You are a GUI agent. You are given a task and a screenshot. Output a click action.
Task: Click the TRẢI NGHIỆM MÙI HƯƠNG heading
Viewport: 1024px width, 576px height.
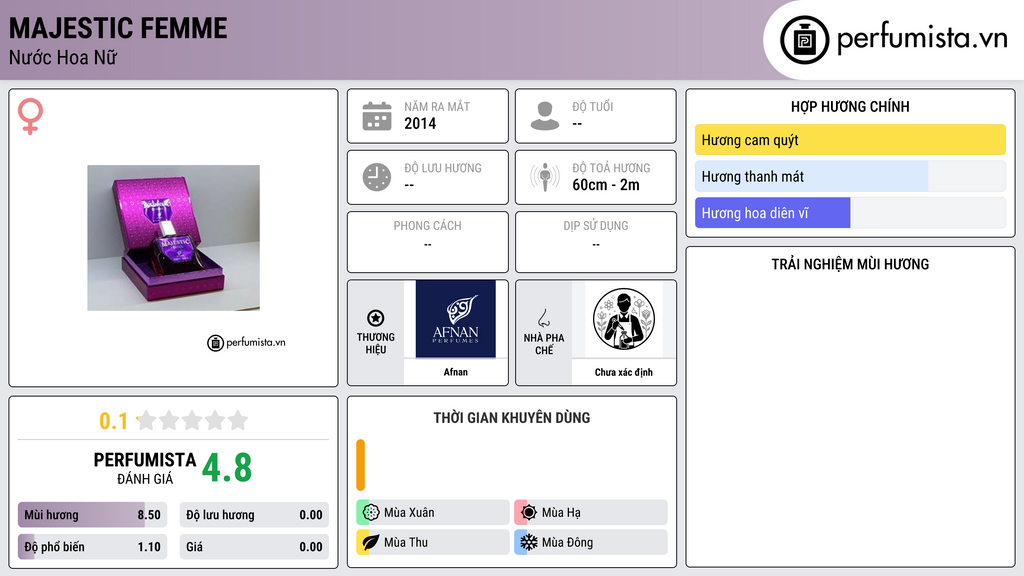click(x=850, y=264)
